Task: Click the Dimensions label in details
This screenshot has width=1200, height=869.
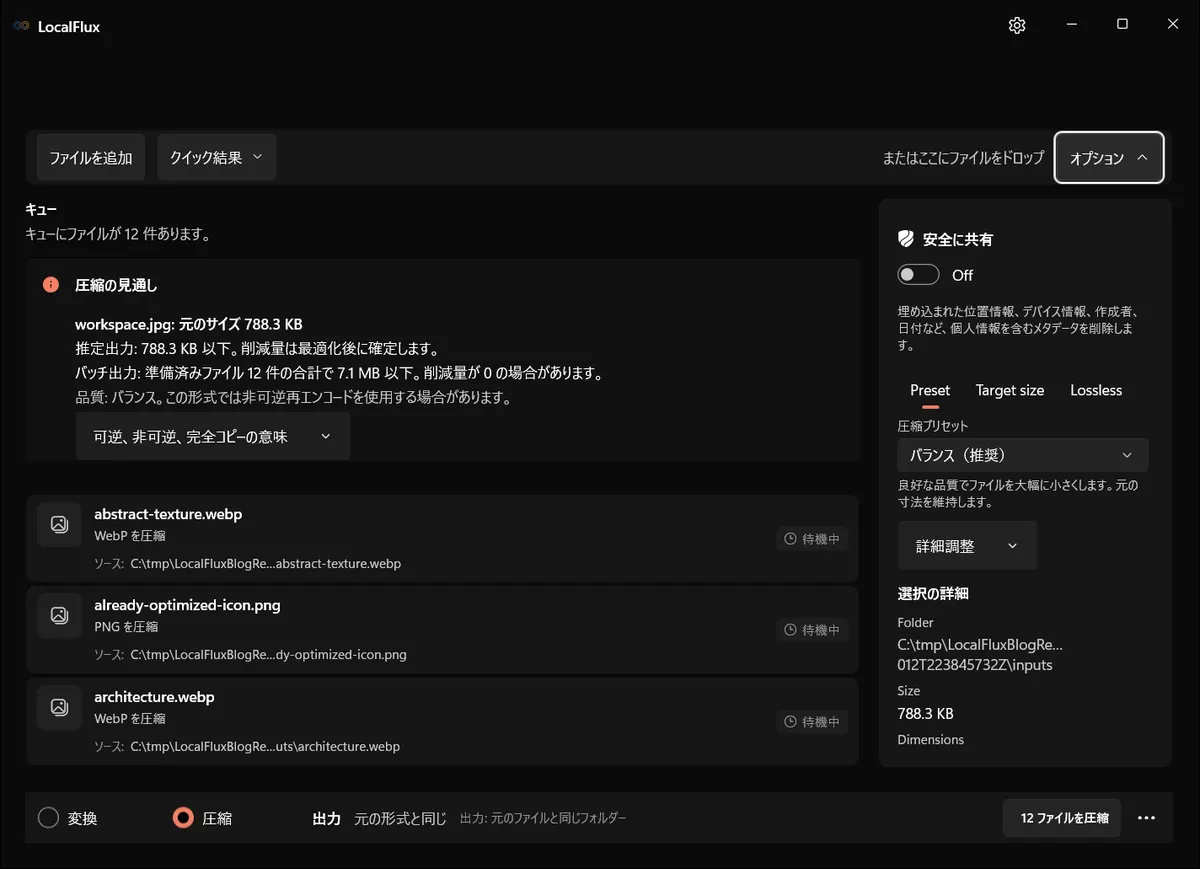Action: point(931,740)
